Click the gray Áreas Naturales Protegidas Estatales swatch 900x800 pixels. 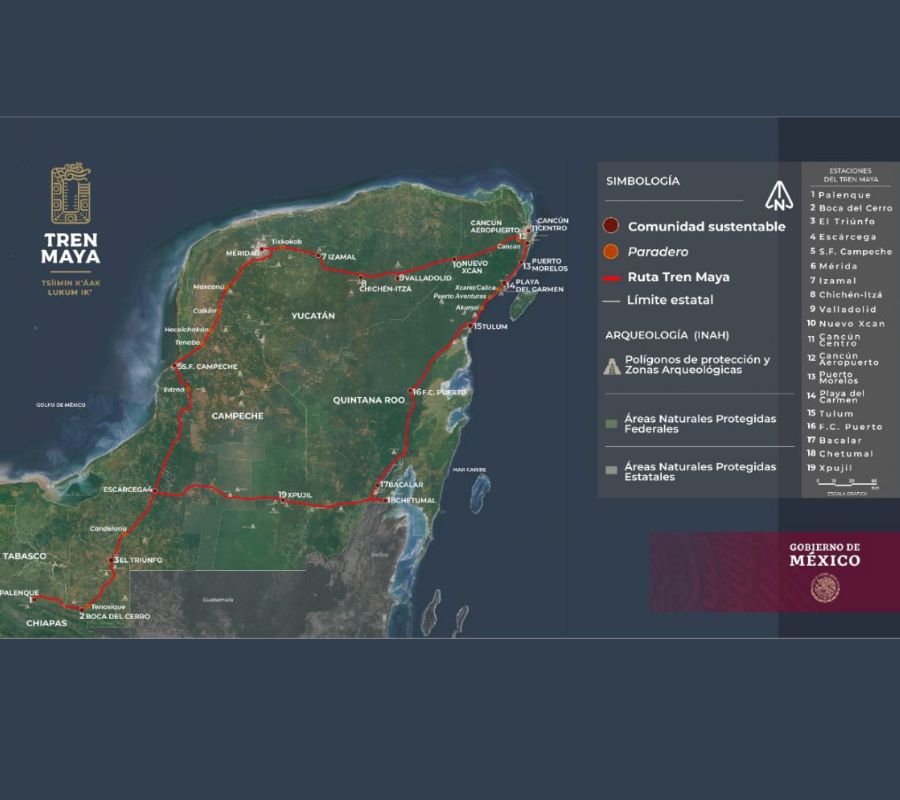[x=611, y=471]
